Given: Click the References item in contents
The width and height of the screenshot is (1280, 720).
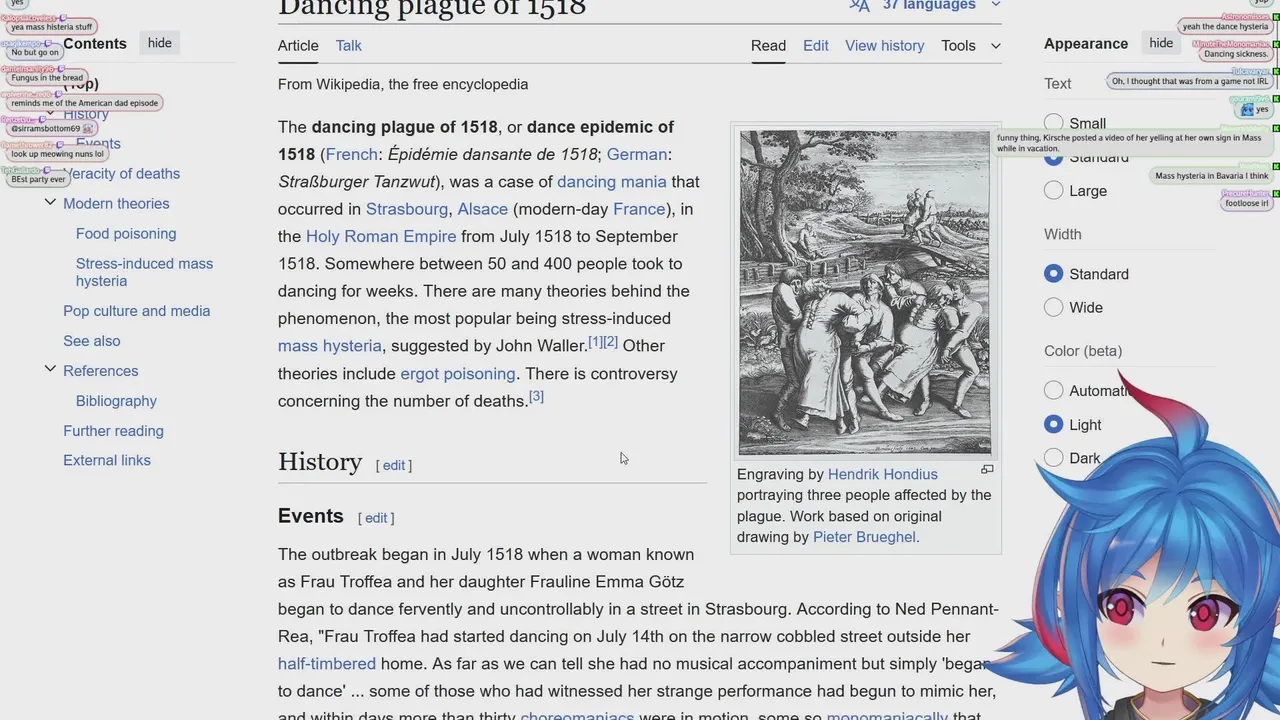Looking at the screenshot, I should [x=100, y=371].
